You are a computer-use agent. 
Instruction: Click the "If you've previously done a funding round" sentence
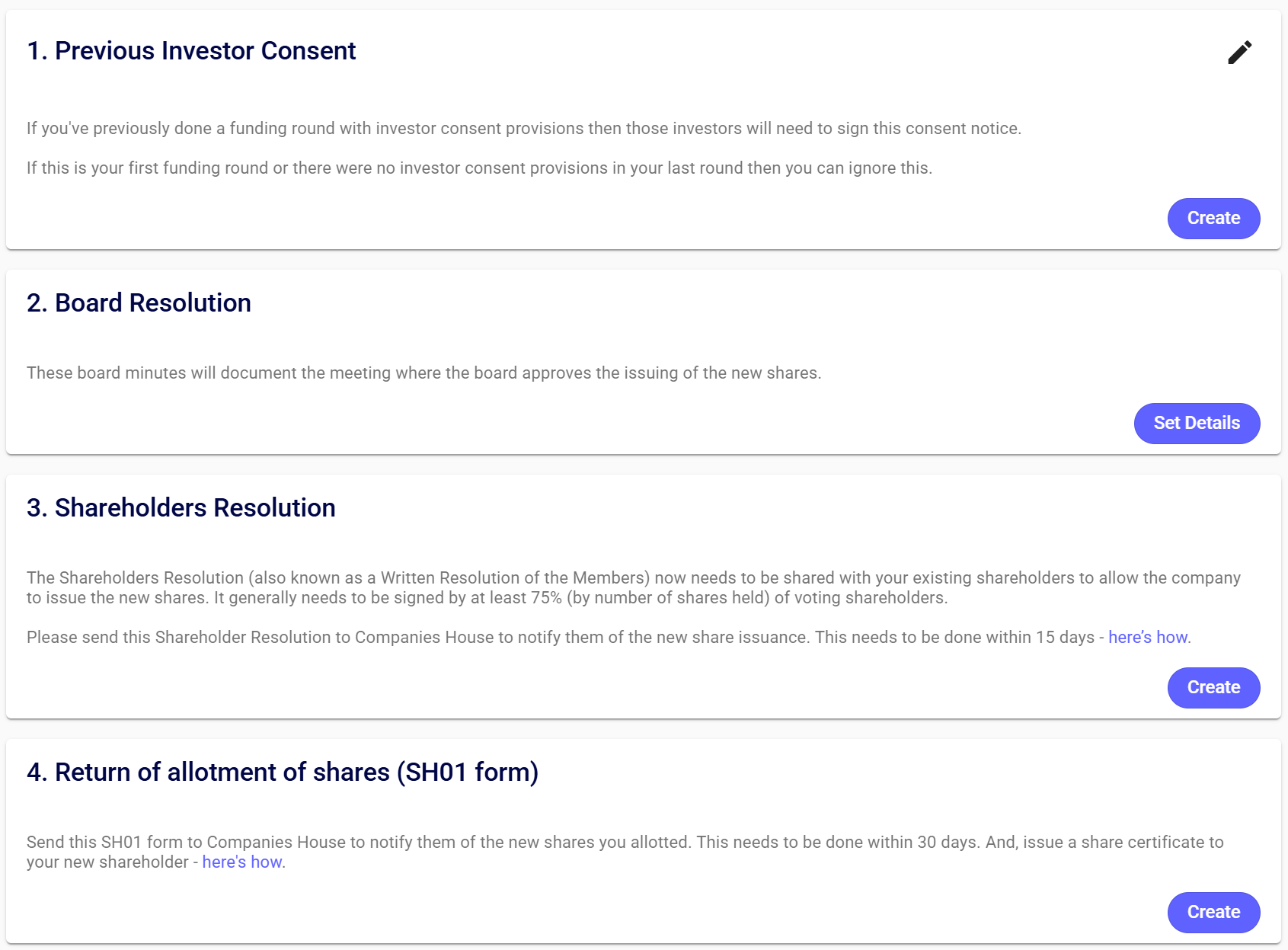(x=523, y=129)
